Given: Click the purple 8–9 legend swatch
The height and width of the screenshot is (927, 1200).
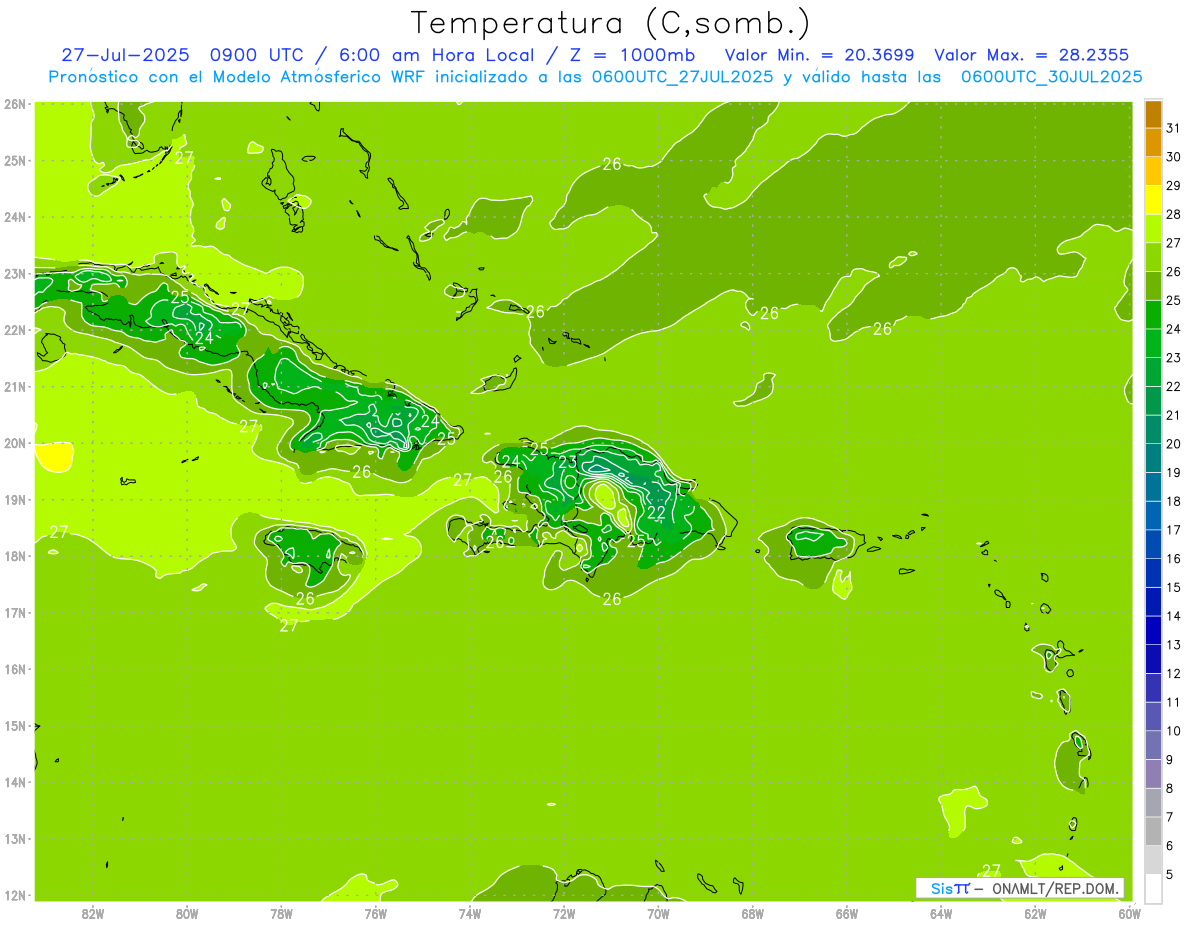Looking at the screenshot, I should pos(1153,774).
